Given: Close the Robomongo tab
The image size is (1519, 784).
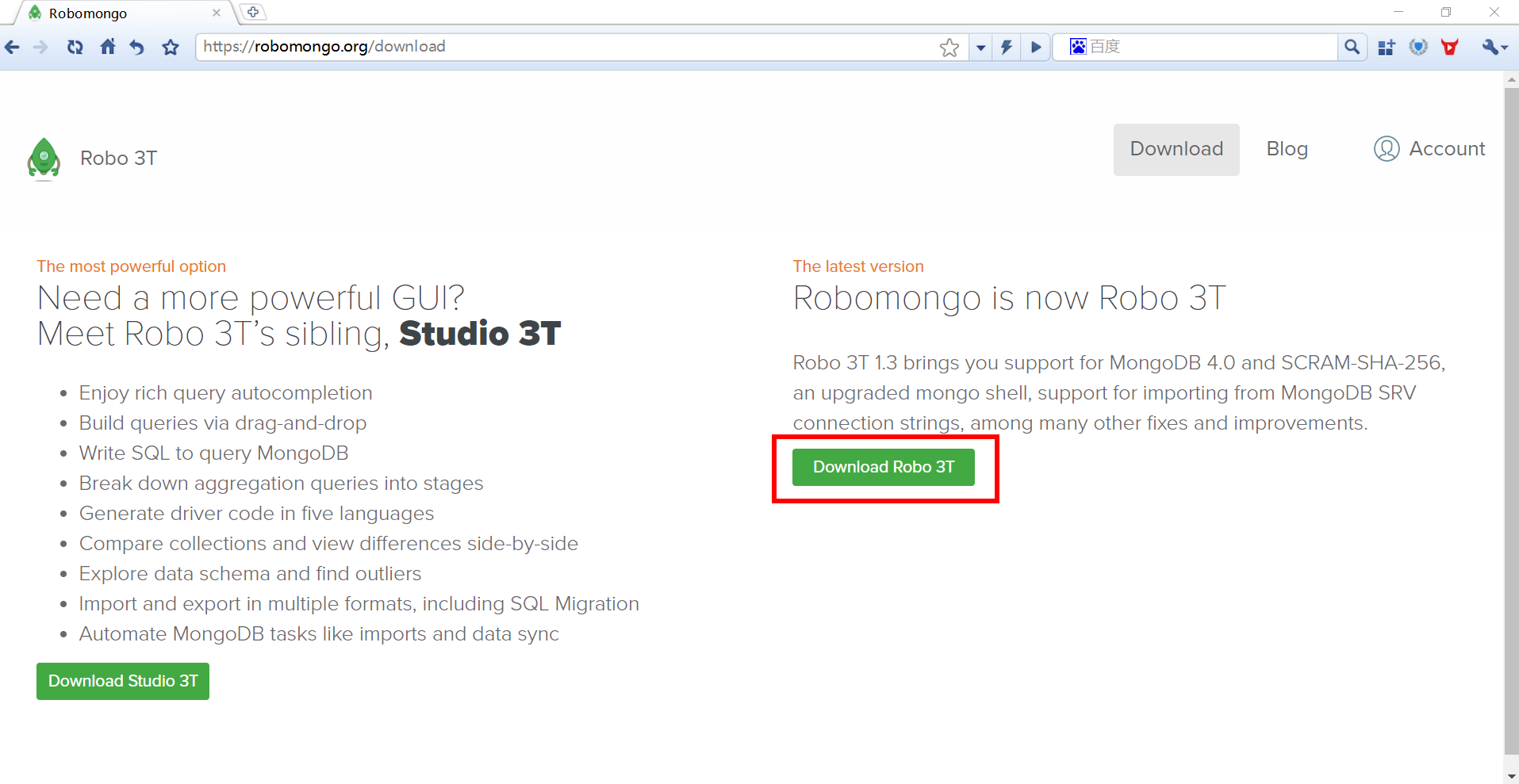Looking at the screenshot, I should (217, 13).
